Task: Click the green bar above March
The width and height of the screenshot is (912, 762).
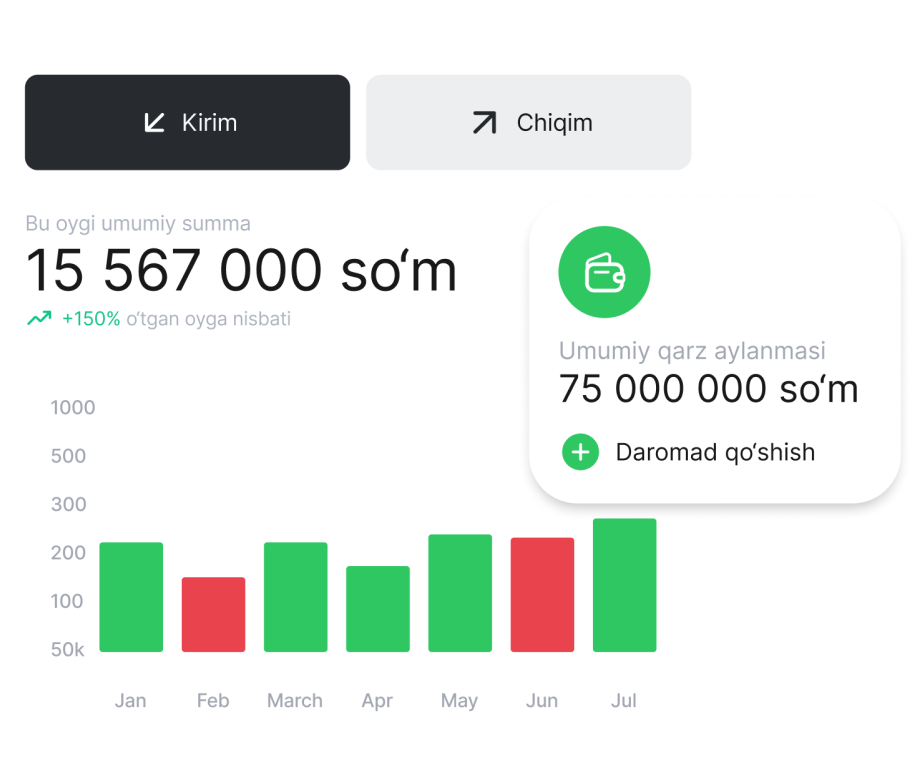Action: pos(295,596)
